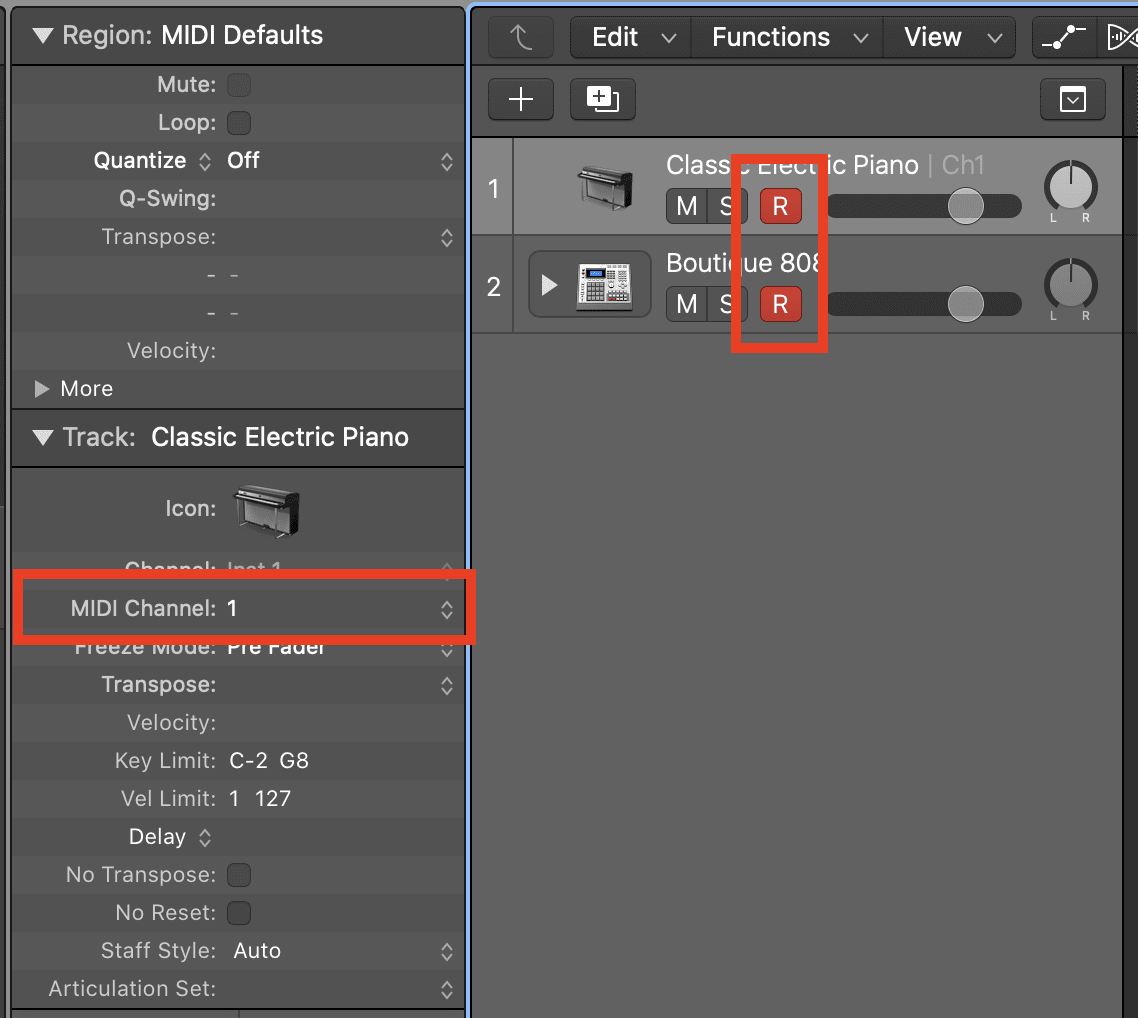Image resolution: width=1138 pixels, height=1018 pixels.
Task: Check the No Transpose checkbox
Action: pos(239,875)
